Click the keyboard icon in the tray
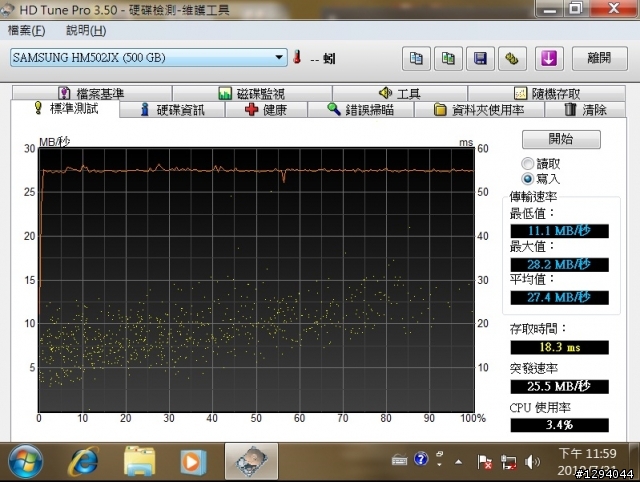The height and width of the screenshot is (482, 640). 399,460
